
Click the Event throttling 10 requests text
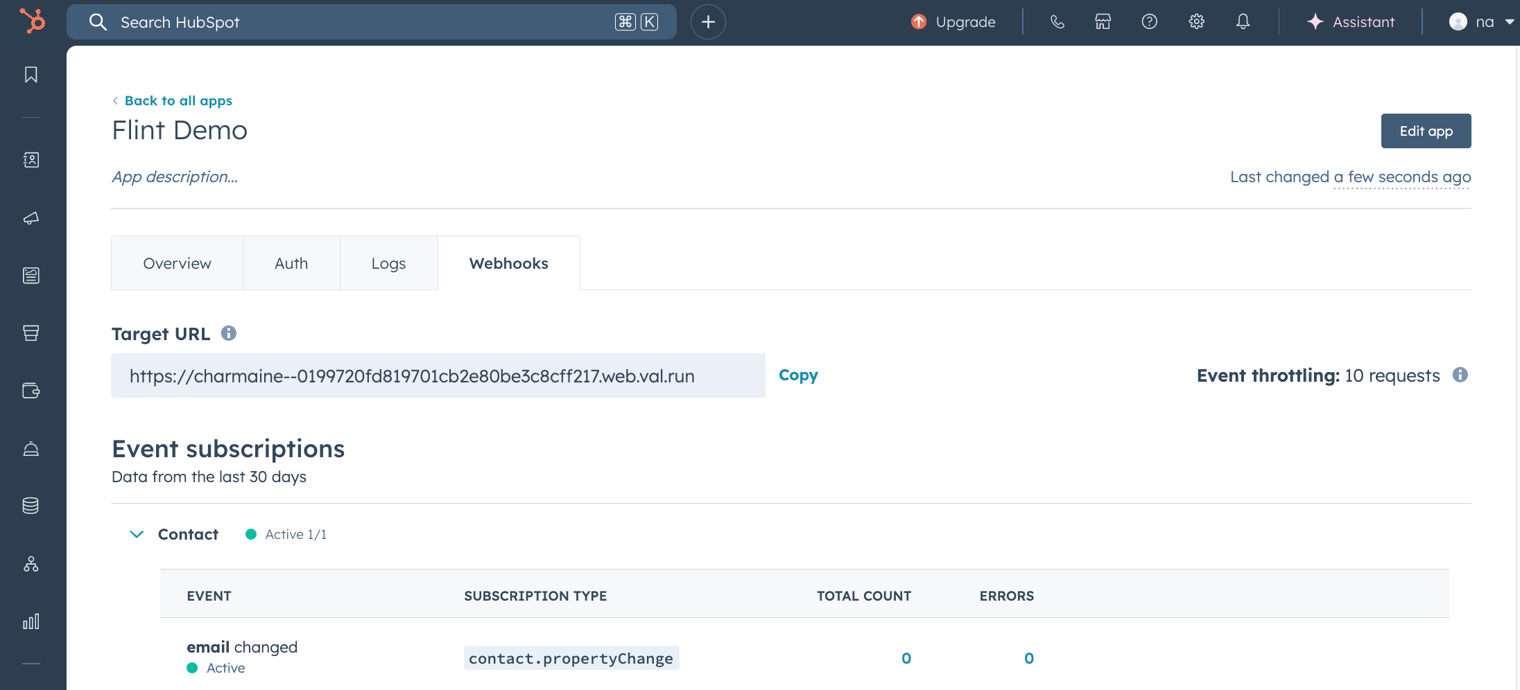[1318, 376]
